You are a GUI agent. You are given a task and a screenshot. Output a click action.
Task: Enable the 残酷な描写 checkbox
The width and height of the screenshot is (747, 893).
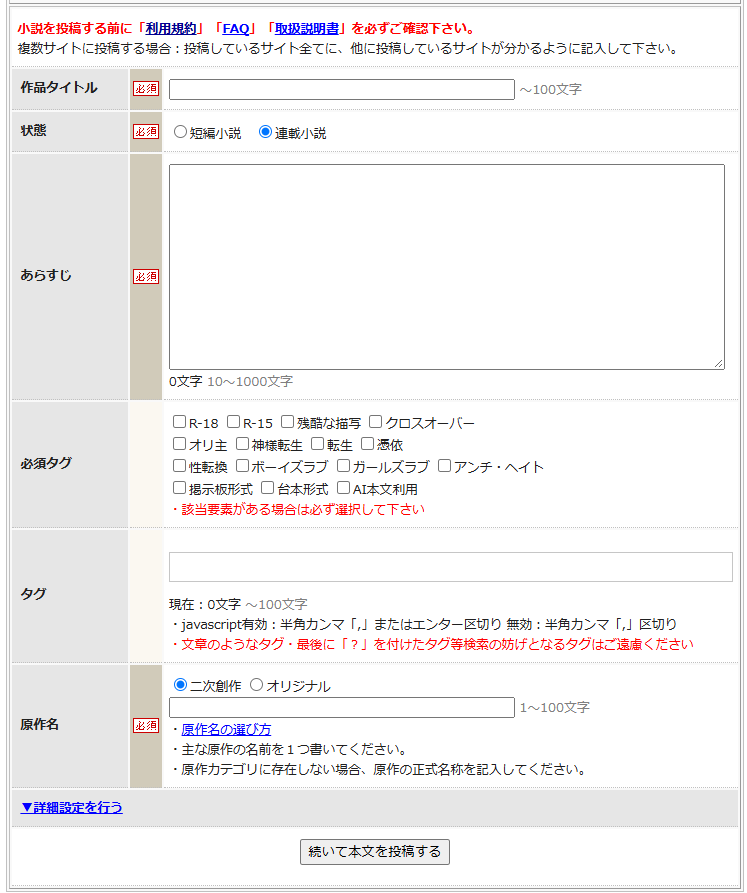click(288, 422)
